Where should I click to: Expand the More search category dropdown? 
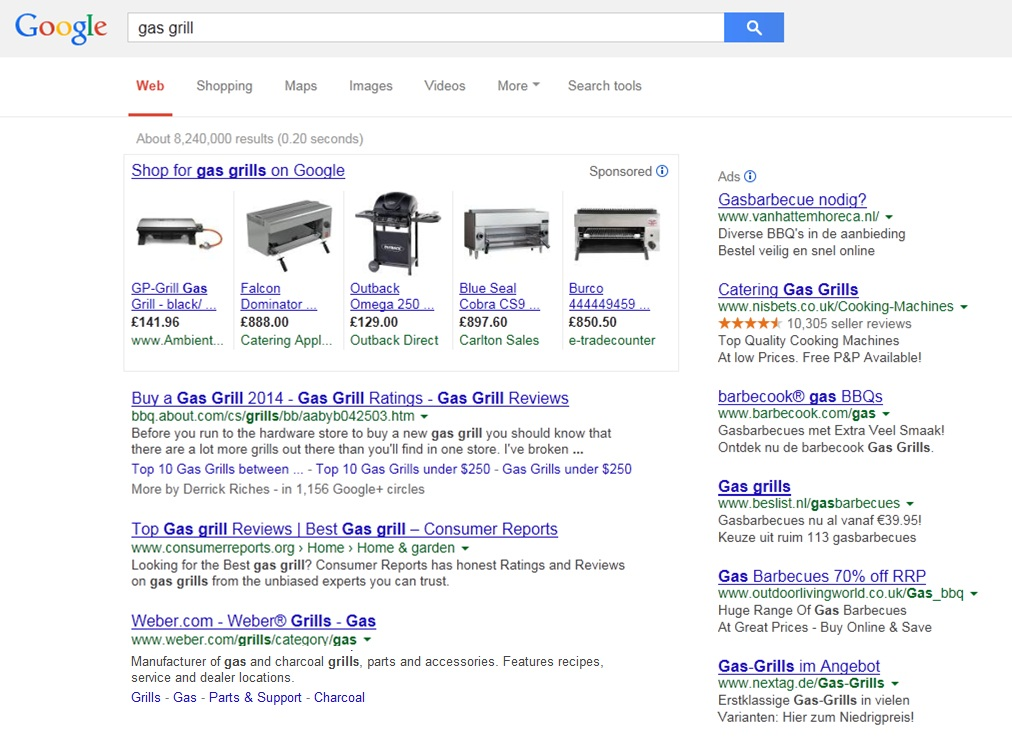pyautogui.click(x=518, y=86)
